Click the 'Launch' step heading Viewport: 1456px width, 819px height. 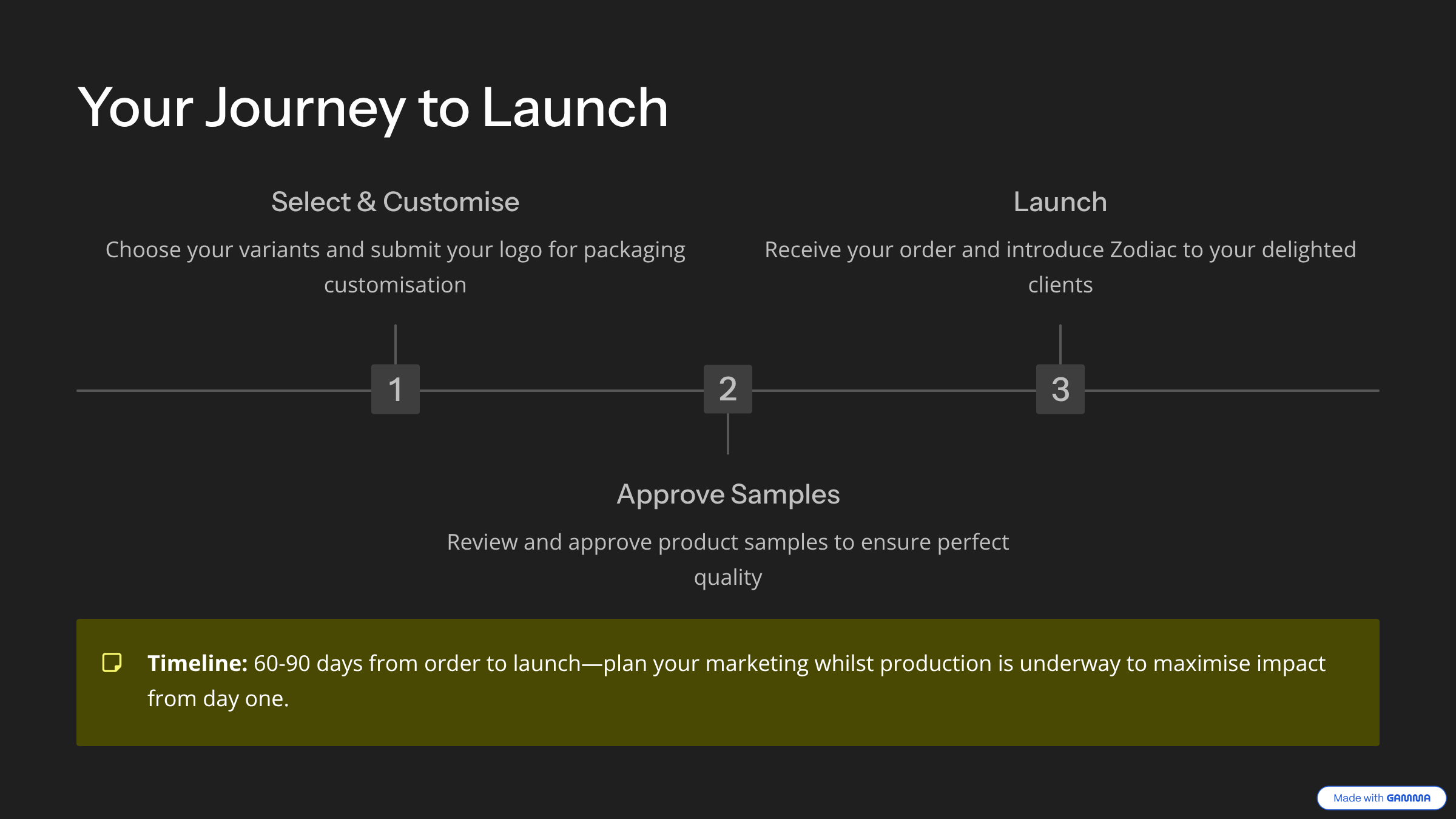pos(1060,202)
